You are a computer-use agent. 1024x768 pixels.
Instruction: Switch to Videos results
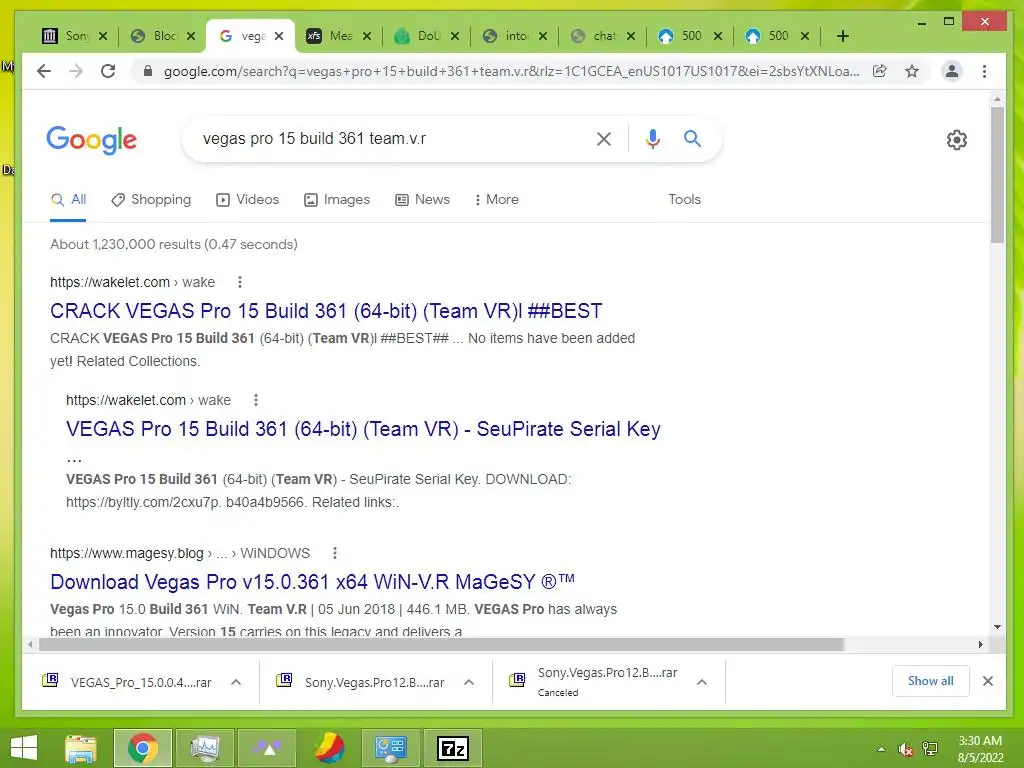click(x=248, y=199)
